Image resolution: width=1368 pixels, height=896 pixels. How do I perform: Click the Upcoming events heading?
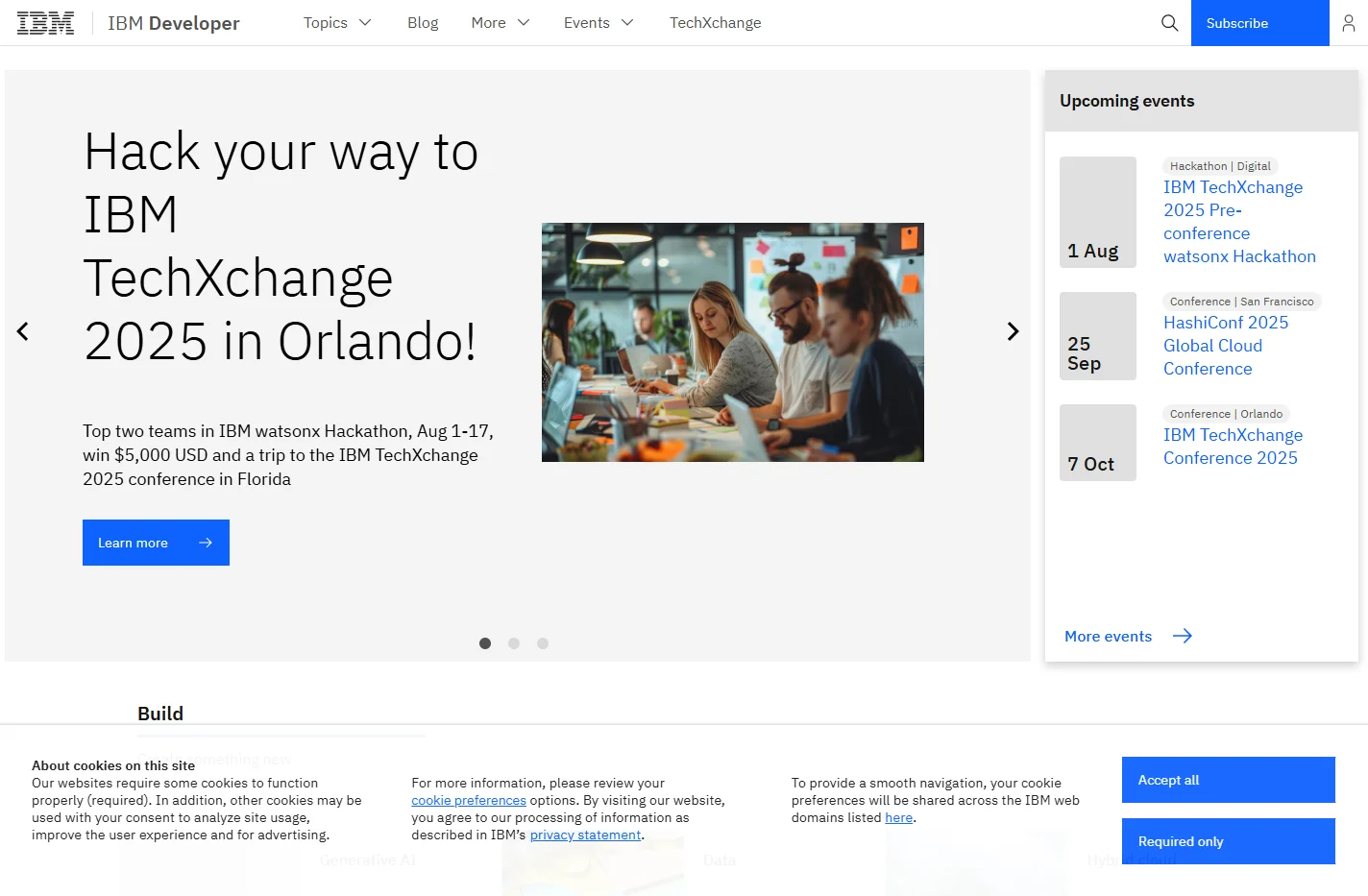pos(1127,101)
